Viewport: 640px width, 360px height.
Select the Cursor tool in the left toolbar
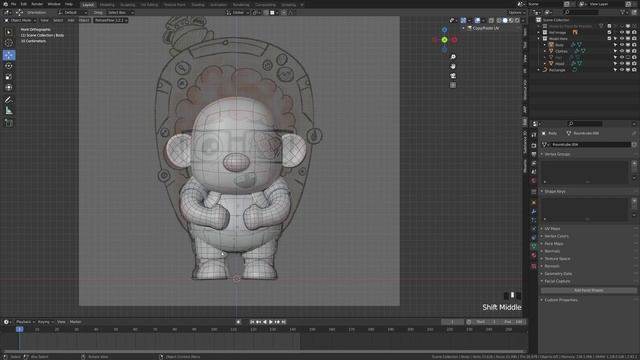(9, 43)
